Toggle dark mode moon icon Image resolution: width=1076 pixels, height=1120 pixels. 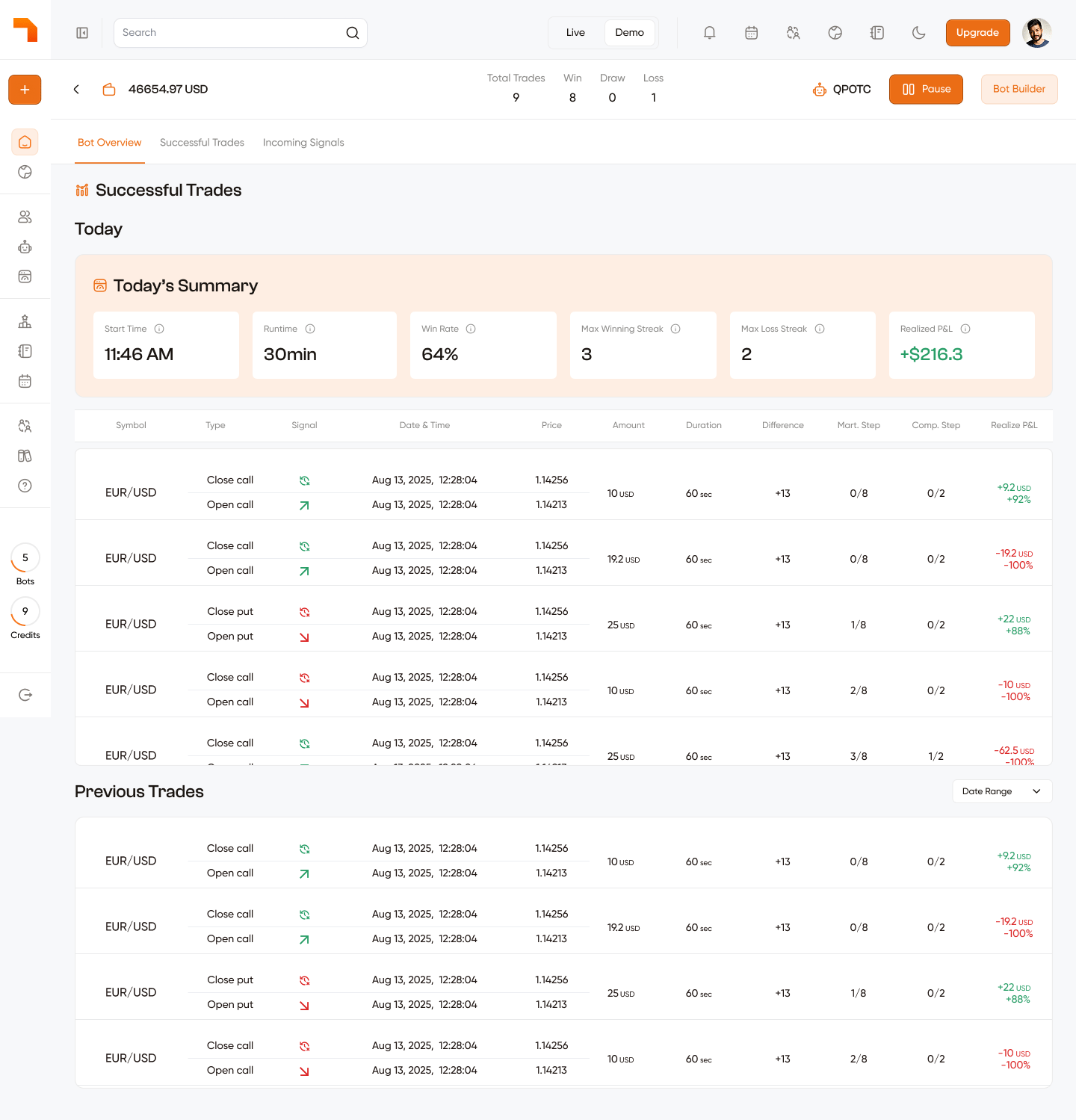click(919, 33)
